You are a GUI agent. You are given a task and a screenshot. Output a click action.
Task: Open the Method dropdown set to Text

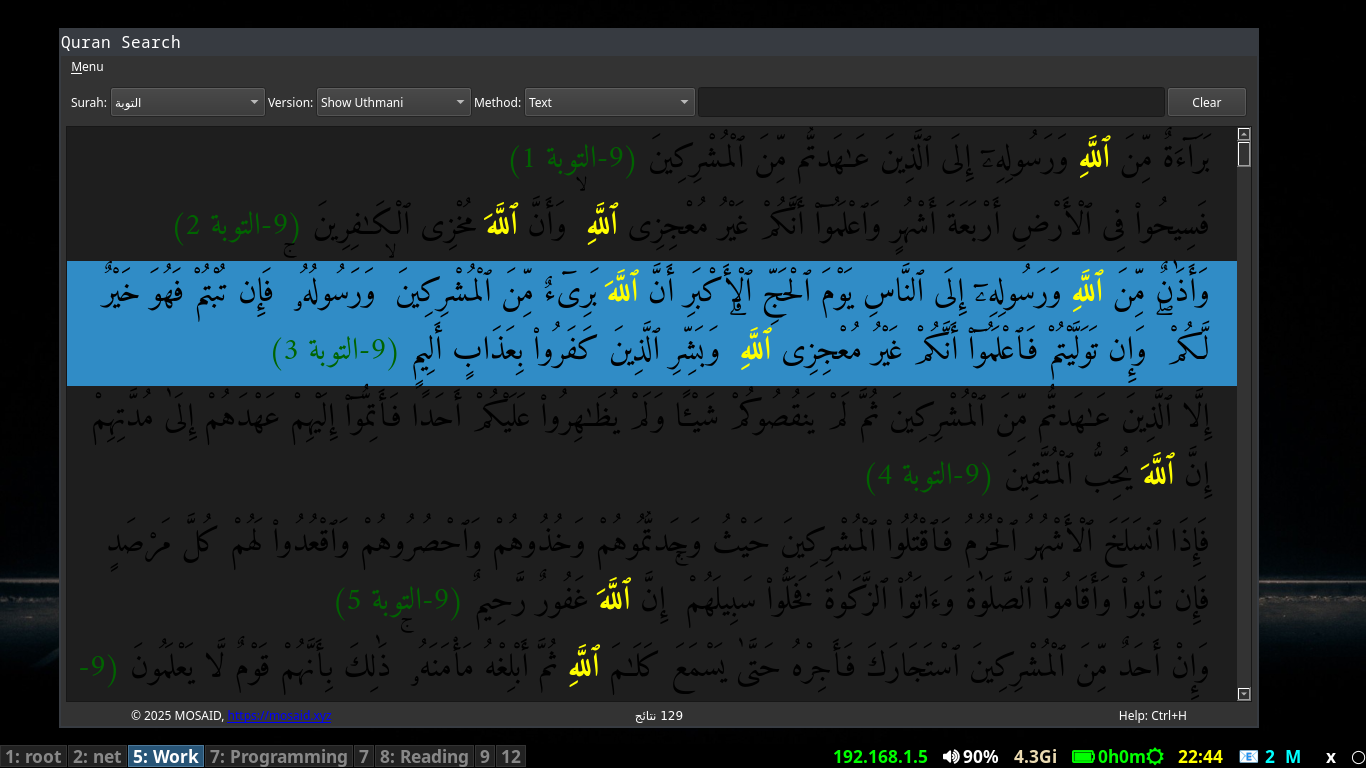tap(610, 101)
